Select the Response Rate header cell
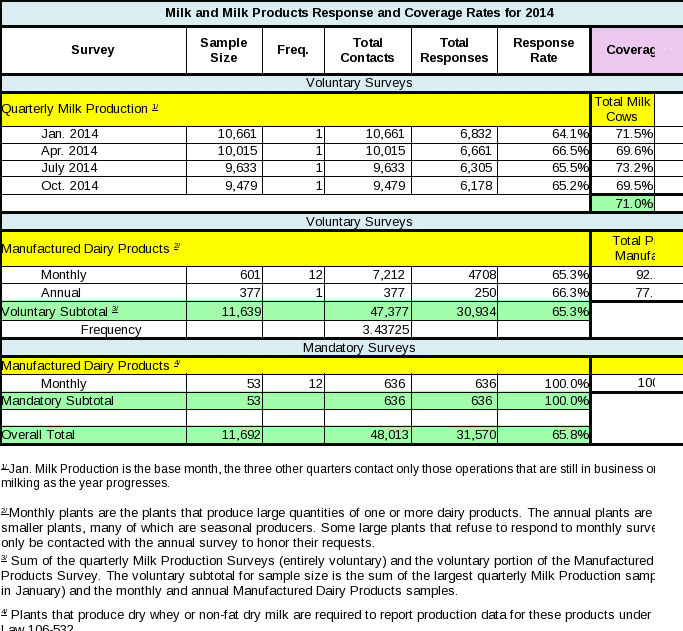Viewport: 683px width, 631px height. pos(544,50)
